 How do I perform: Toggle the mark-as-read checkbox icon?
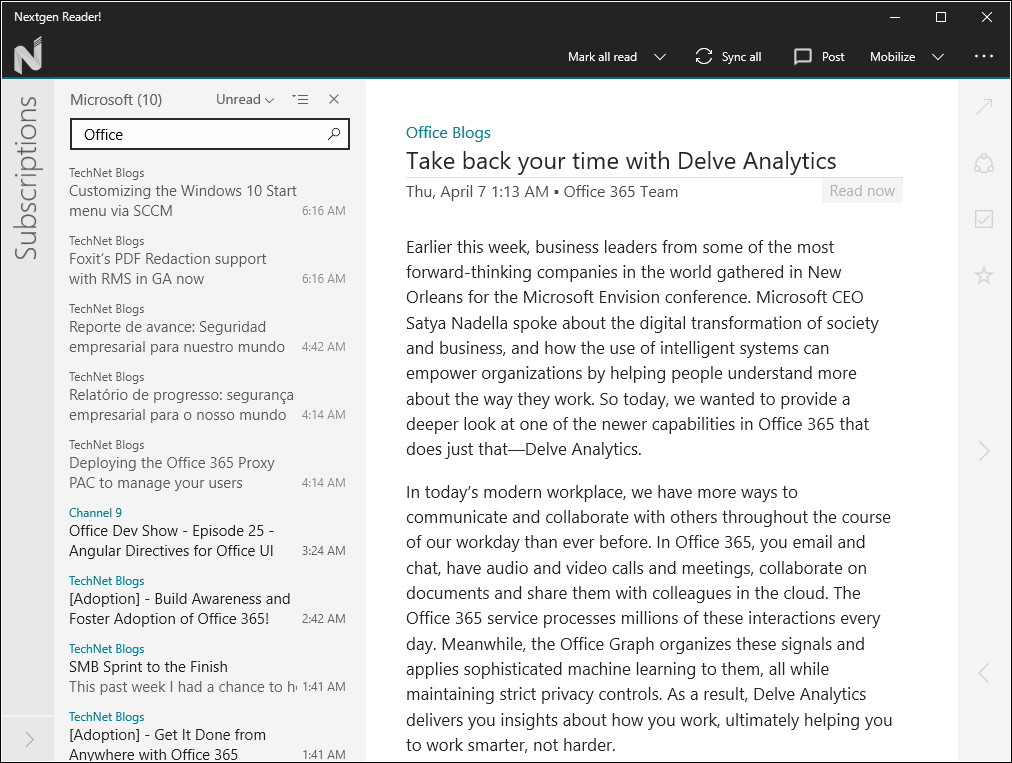click(x=984, y=219)
